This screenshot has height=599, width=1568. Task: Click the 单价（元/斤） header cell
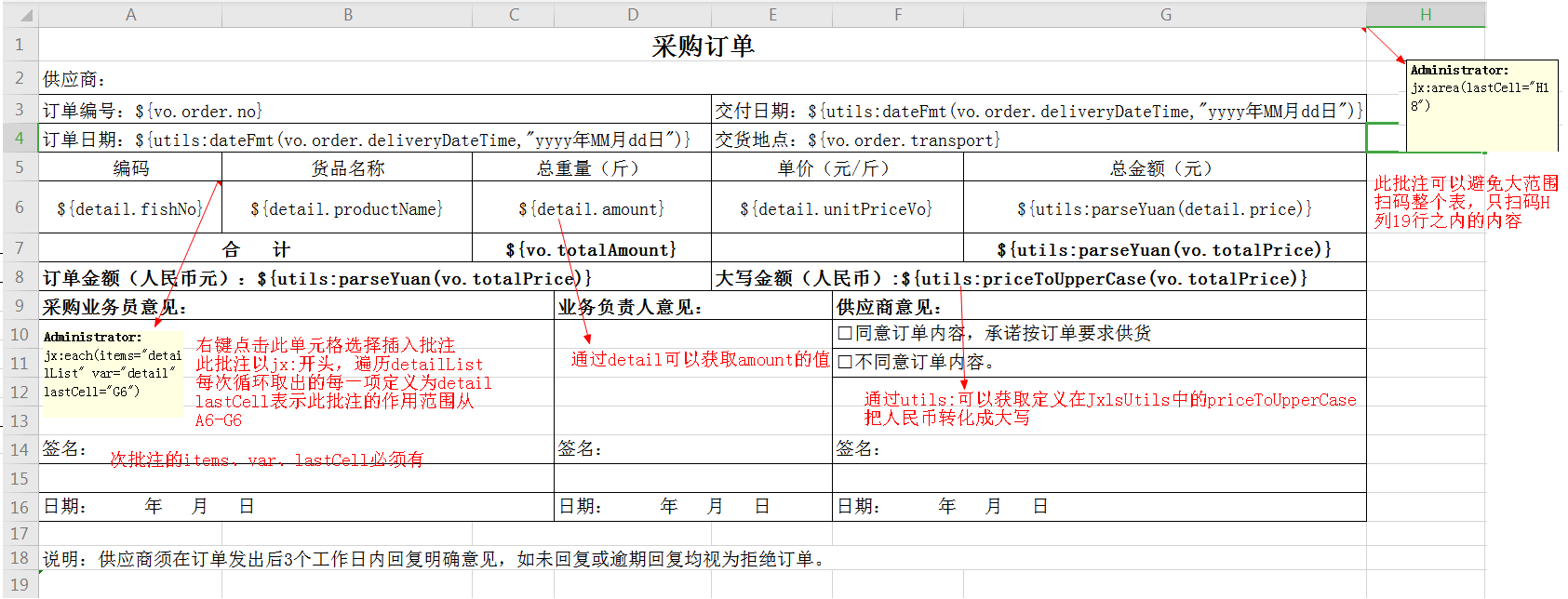pyautogui.click(x=838, y=167)
